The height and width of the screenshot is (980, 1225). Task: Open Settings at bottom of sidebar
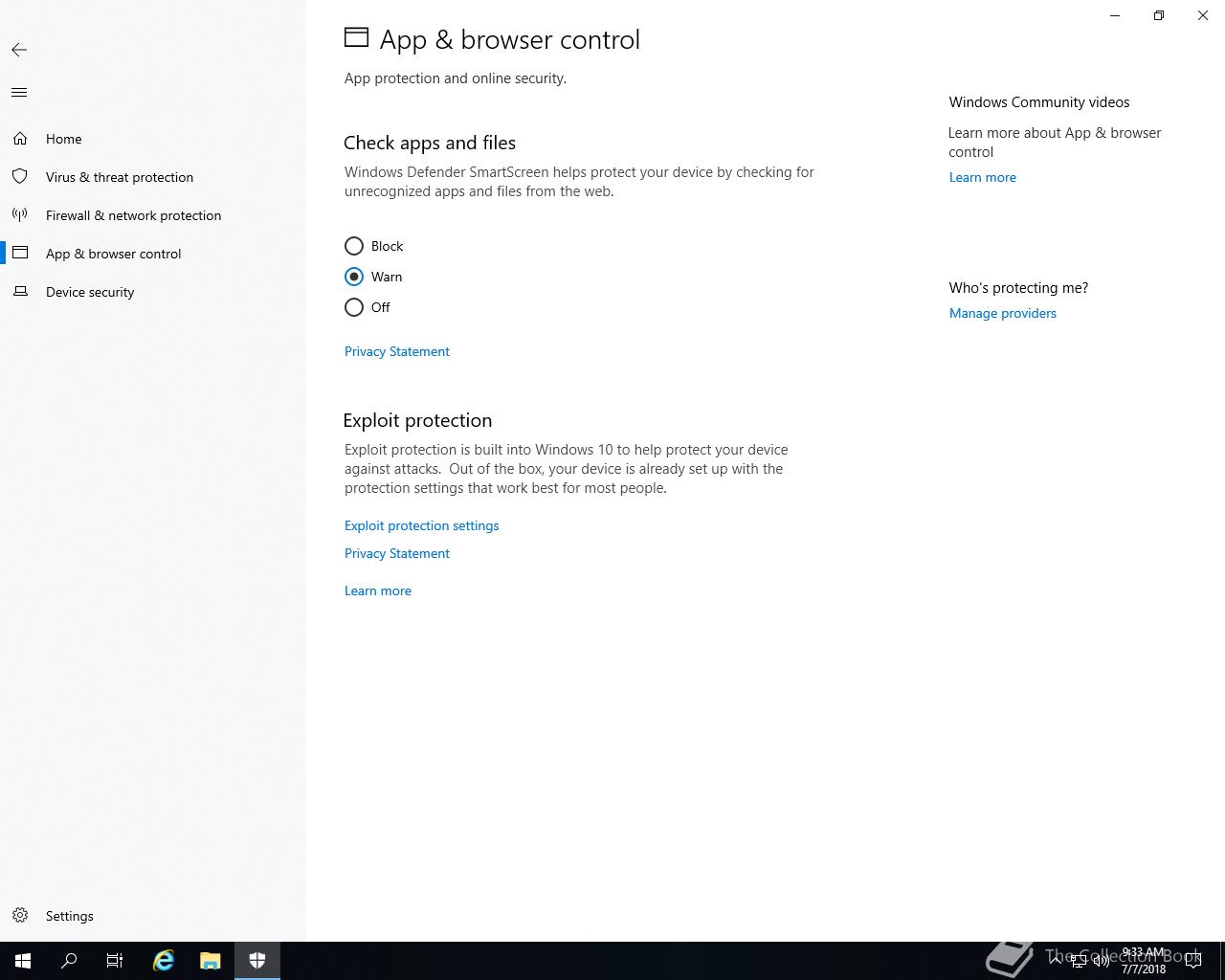(153, 916)
